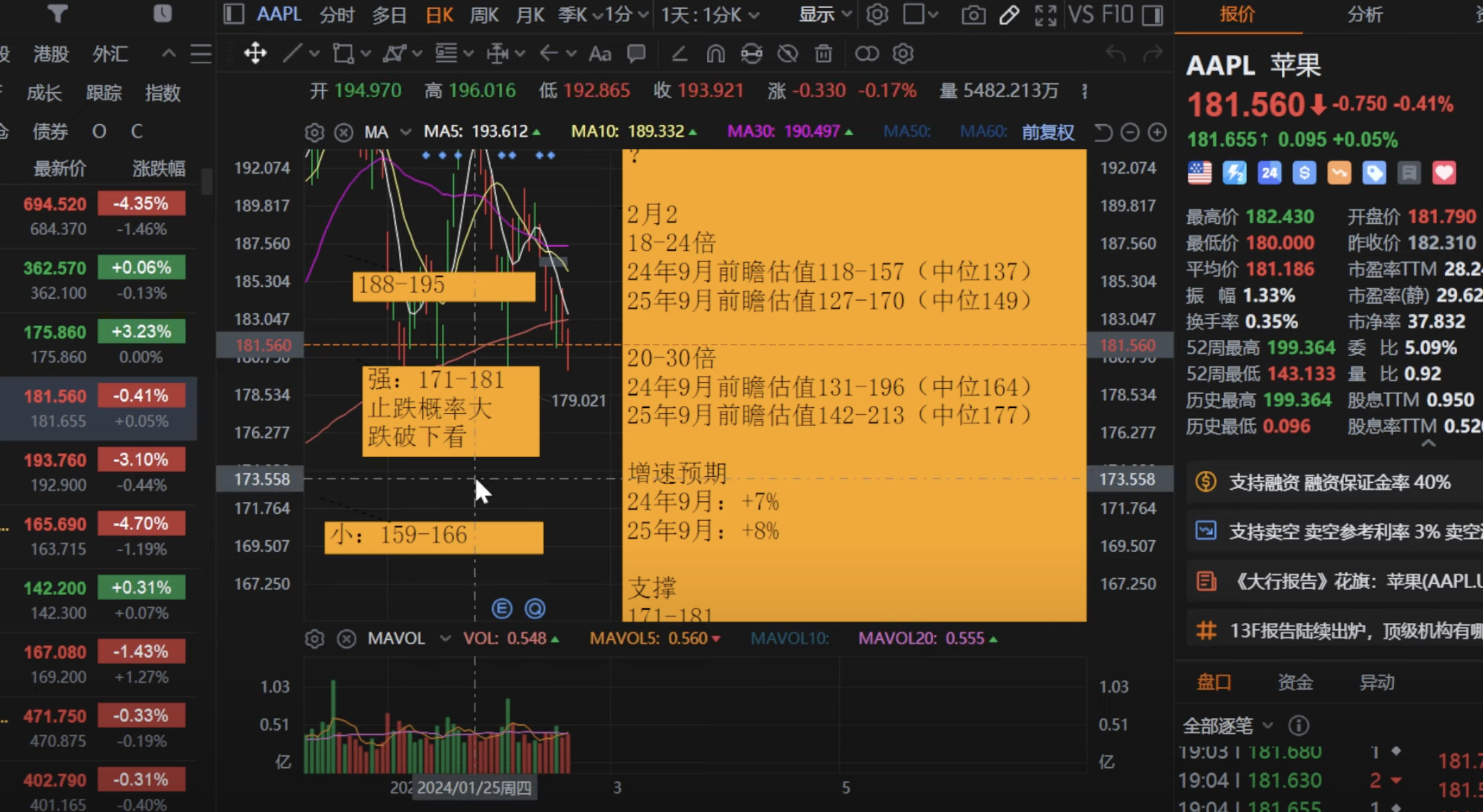
Task: Open the 异动 tab
Action: [x=1376, y=683]
